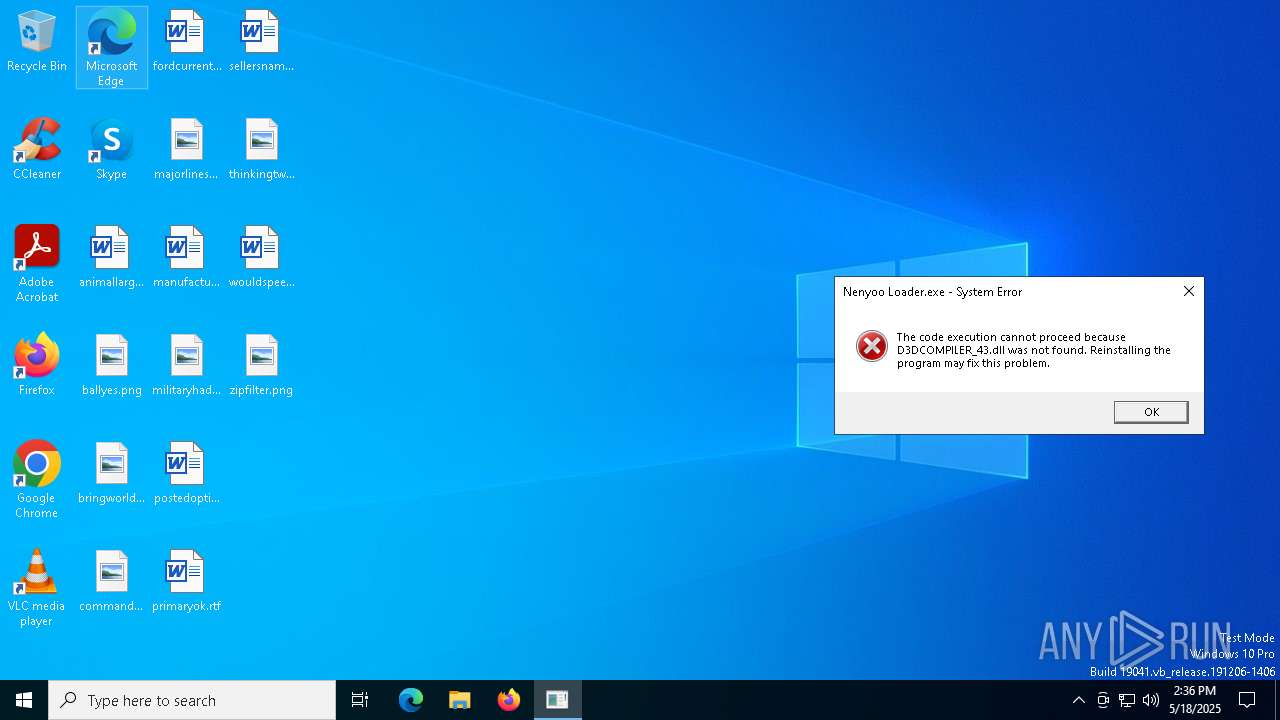The height and width of the screenshot is (720, 1280).
Task: Launch Microsoft Edge from the taskbar
Action: pos(411,700)
